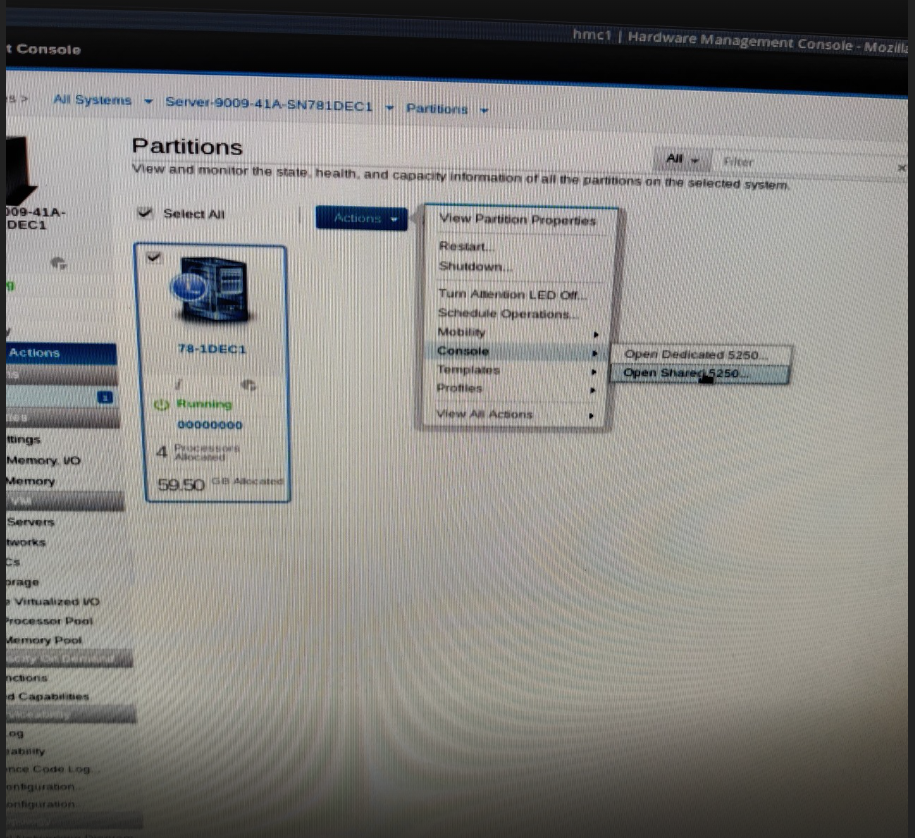Click the Partitions page heading
The height and width of the screenshot is (838, 915).
tap(187, 146)
